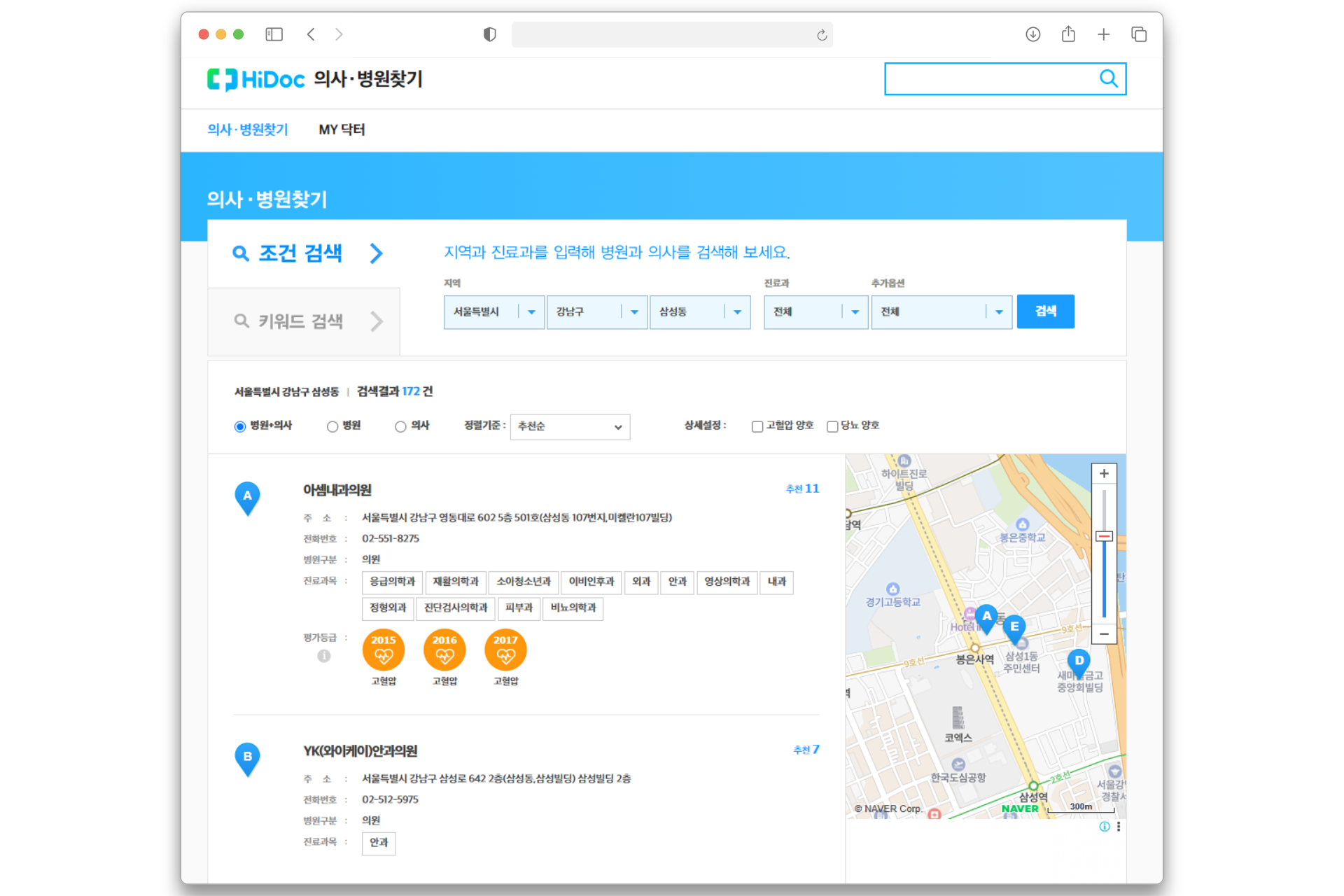1344x896 pixels.
Task: Switch to the MY 닥터 menu
Action: tap(342, 129)
